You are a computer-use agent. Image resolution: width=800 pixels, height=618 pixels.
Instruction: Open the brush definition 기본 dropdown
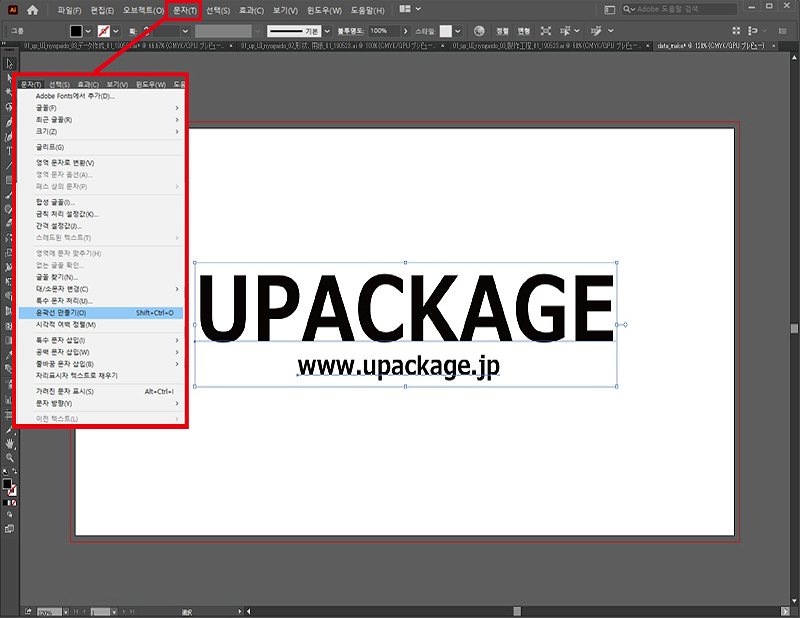327,31
